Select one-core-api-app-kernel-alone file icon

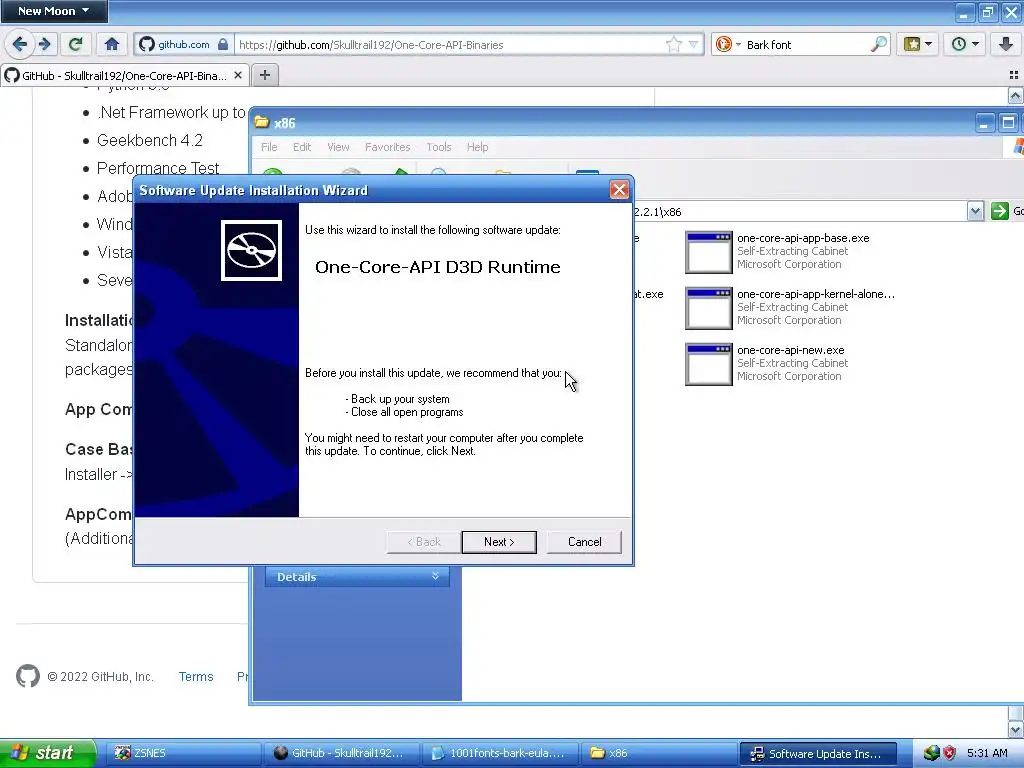709,308
